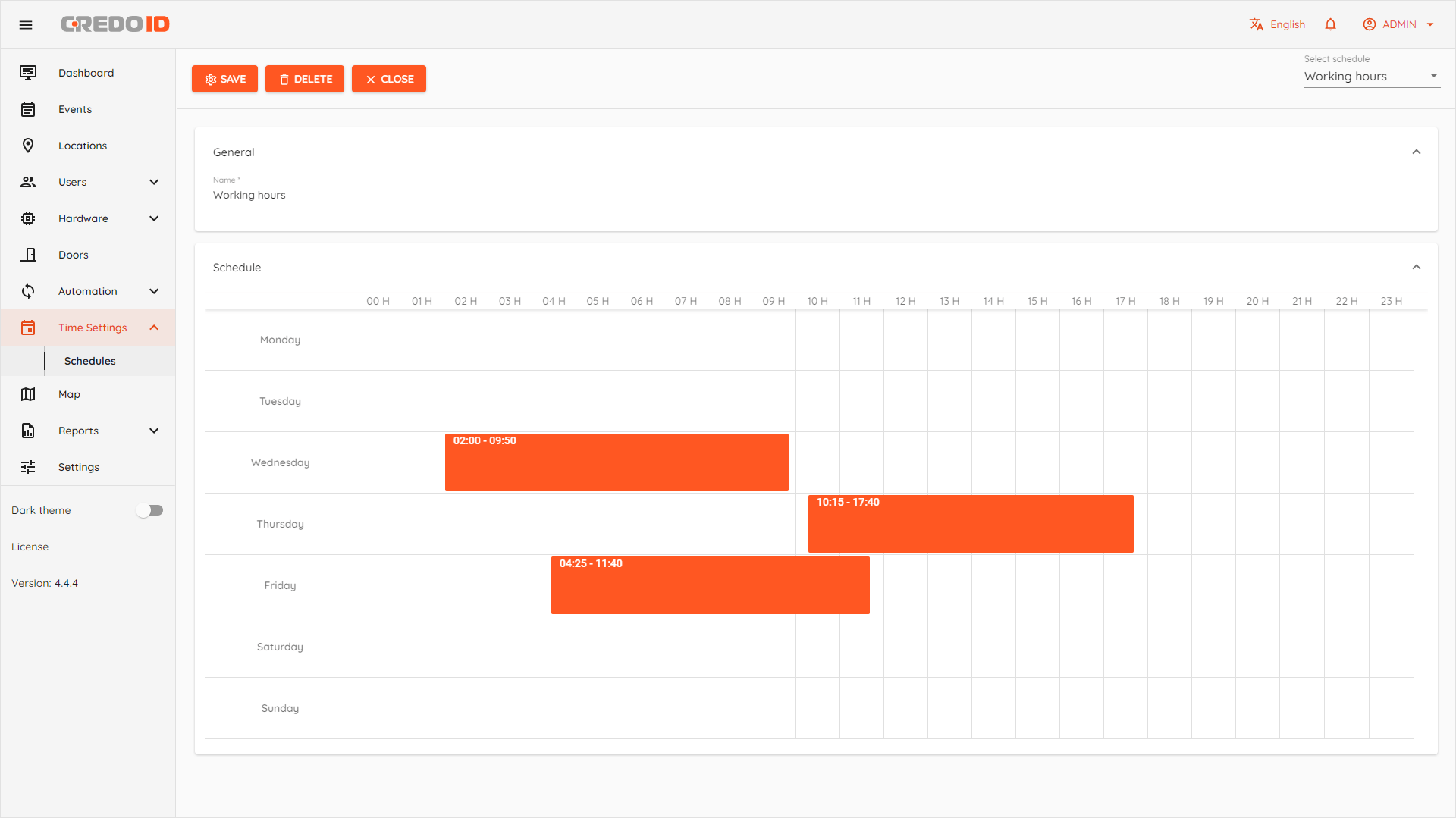
Task: Click the notification bell icon
Action: point(1330,24)
